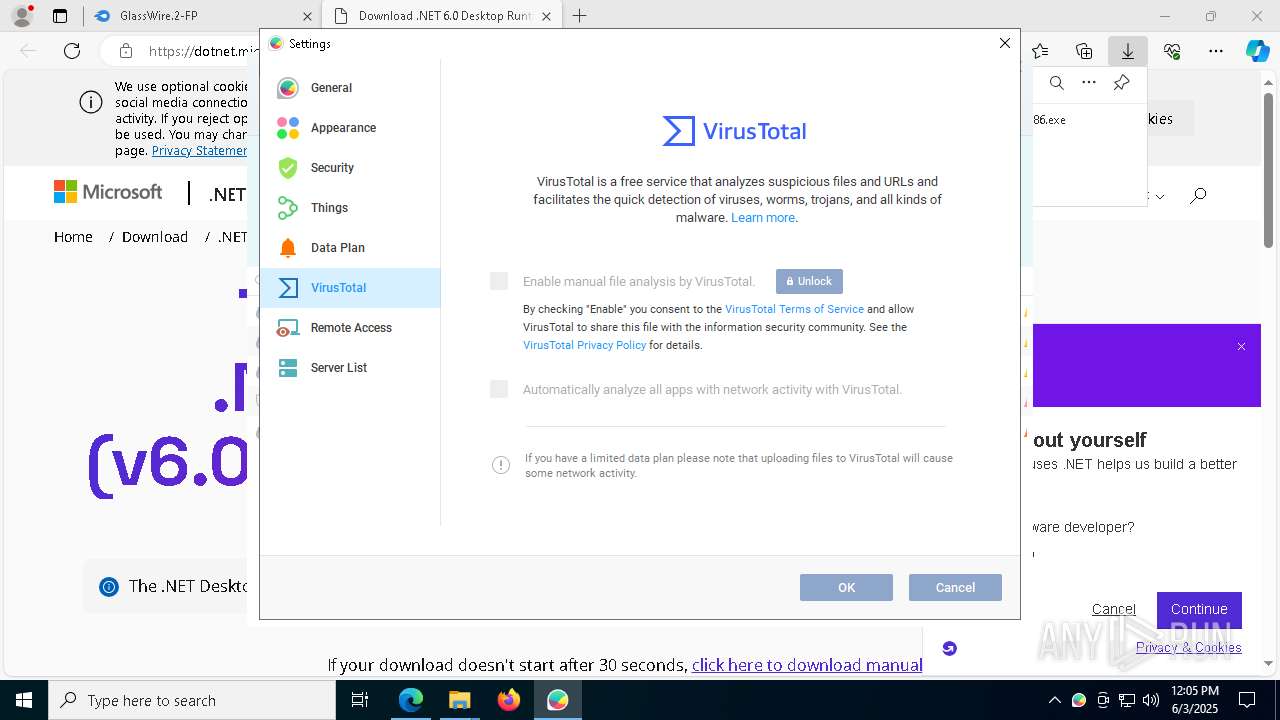Close the purple survey popup
The image size is (1280, 720).
pos(1241,347)
